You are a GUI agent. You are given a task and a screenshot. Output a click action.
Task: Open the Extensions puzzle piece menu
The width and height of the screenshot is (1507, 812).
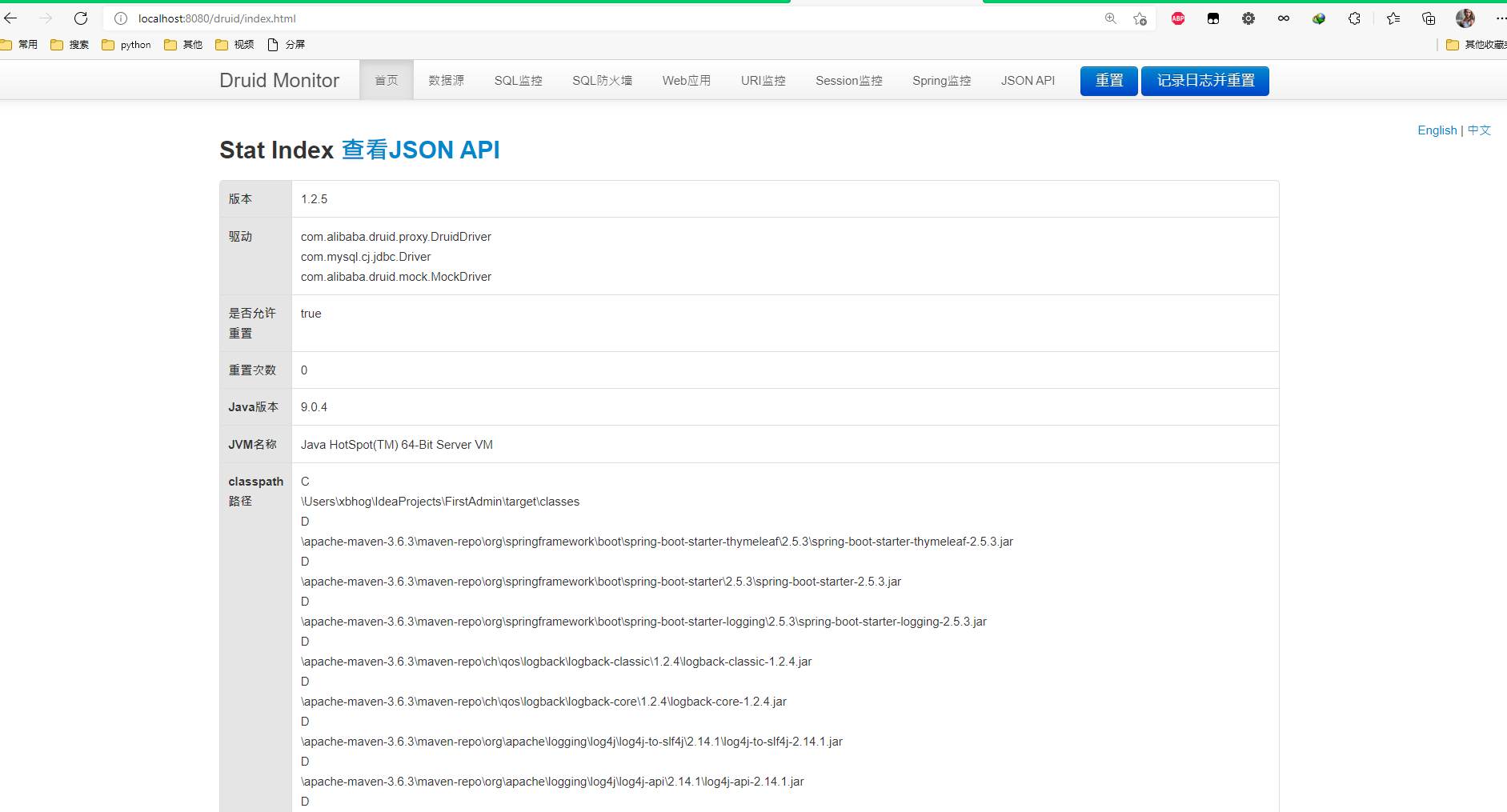coord(1354,18)
